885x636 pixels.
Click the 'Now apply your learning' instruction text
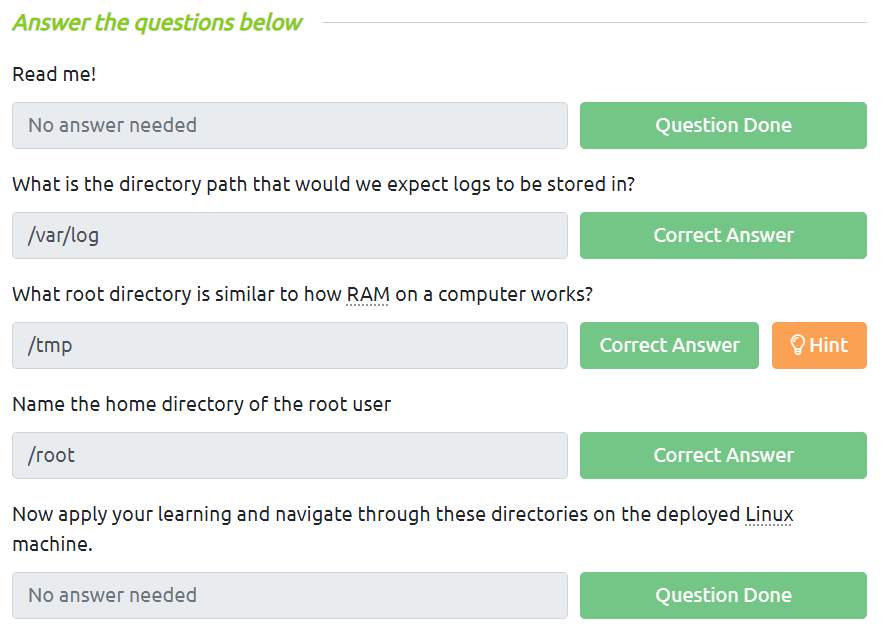376,515
